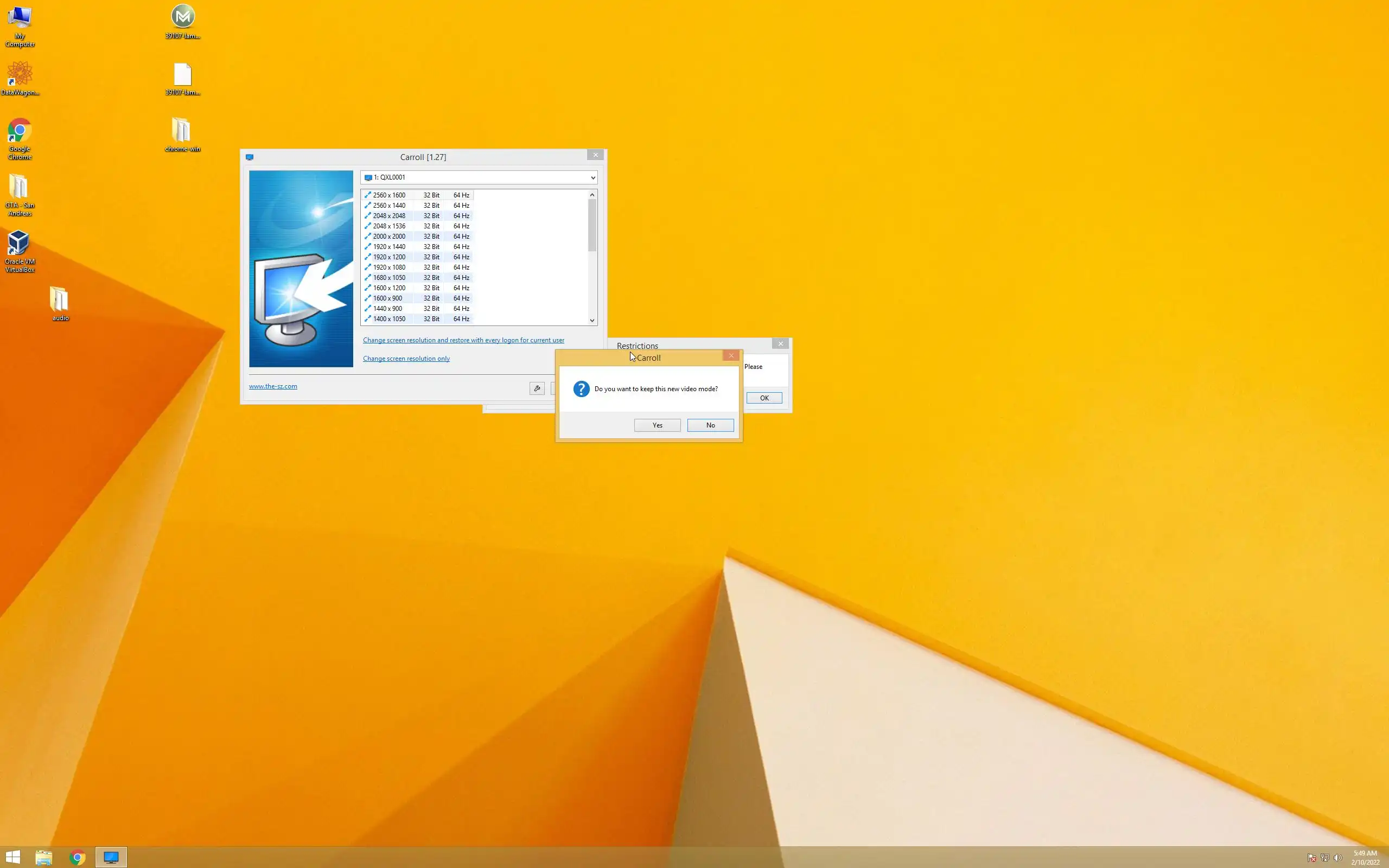Click the Change screen resolution only link

[x=406, y=359]
